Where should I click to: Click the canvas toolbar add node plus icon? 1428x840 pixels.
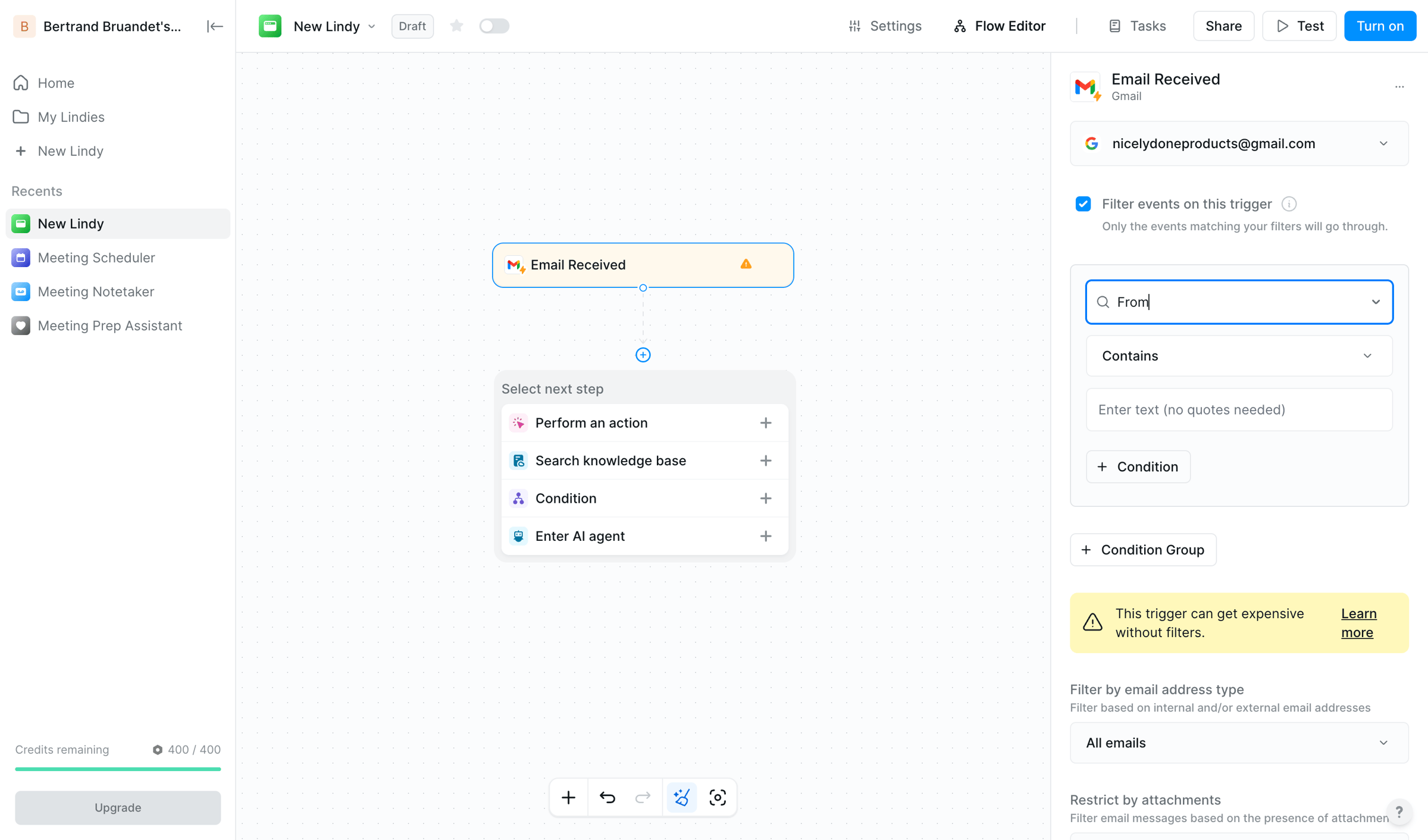(568, 797)
